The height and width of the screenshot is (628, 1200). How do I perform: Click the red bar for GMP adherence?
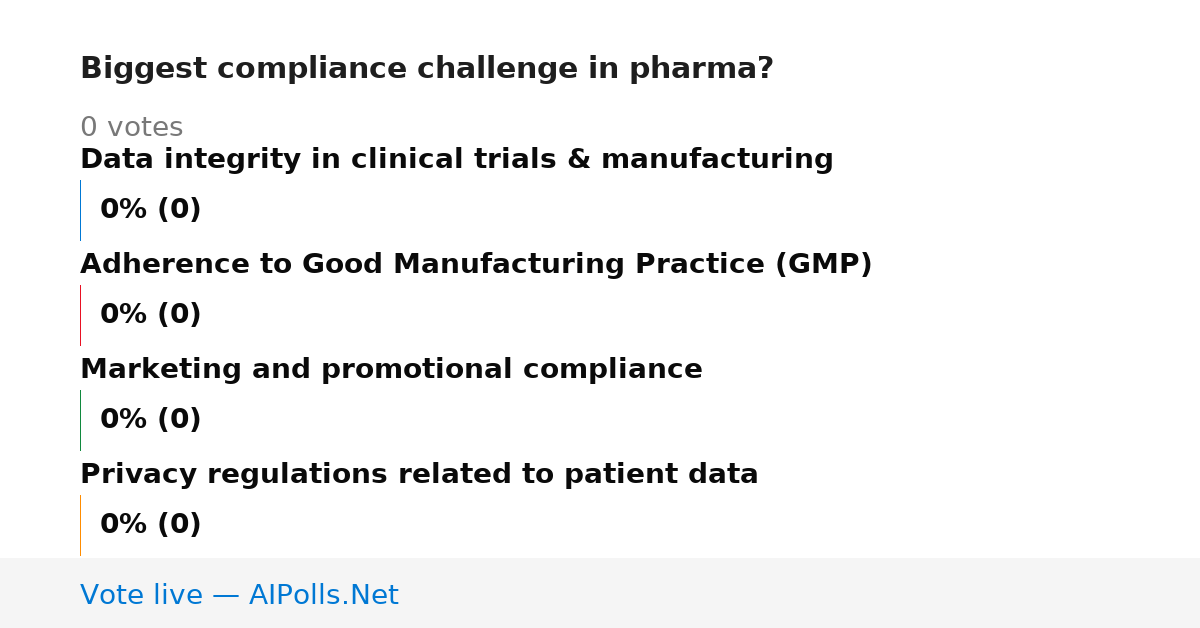click(x=80, y=315)
